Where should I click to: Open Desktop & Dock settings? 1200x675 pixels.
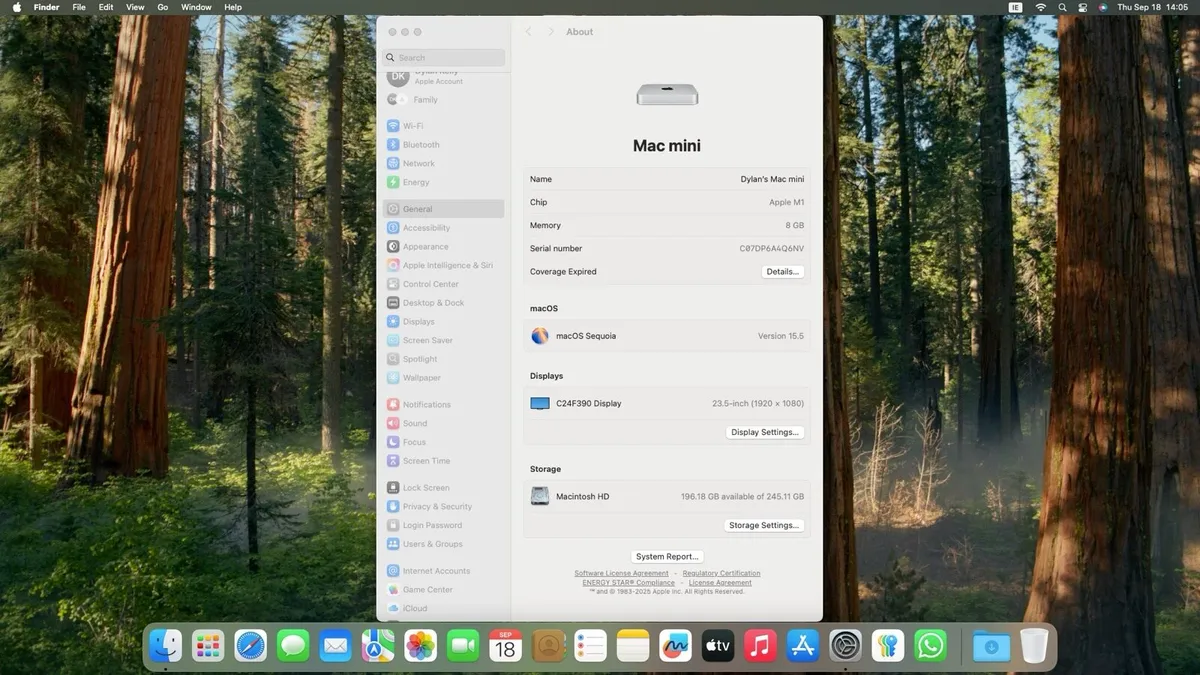click(x=443, y=303)
